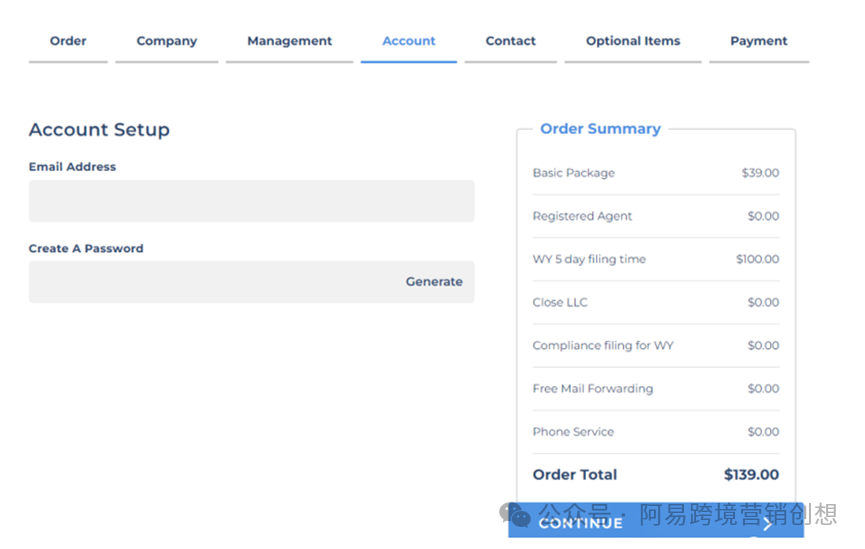Go to the Optional Items tab
Viewport: 865px width, 549px height.
[x=633, y=41]
